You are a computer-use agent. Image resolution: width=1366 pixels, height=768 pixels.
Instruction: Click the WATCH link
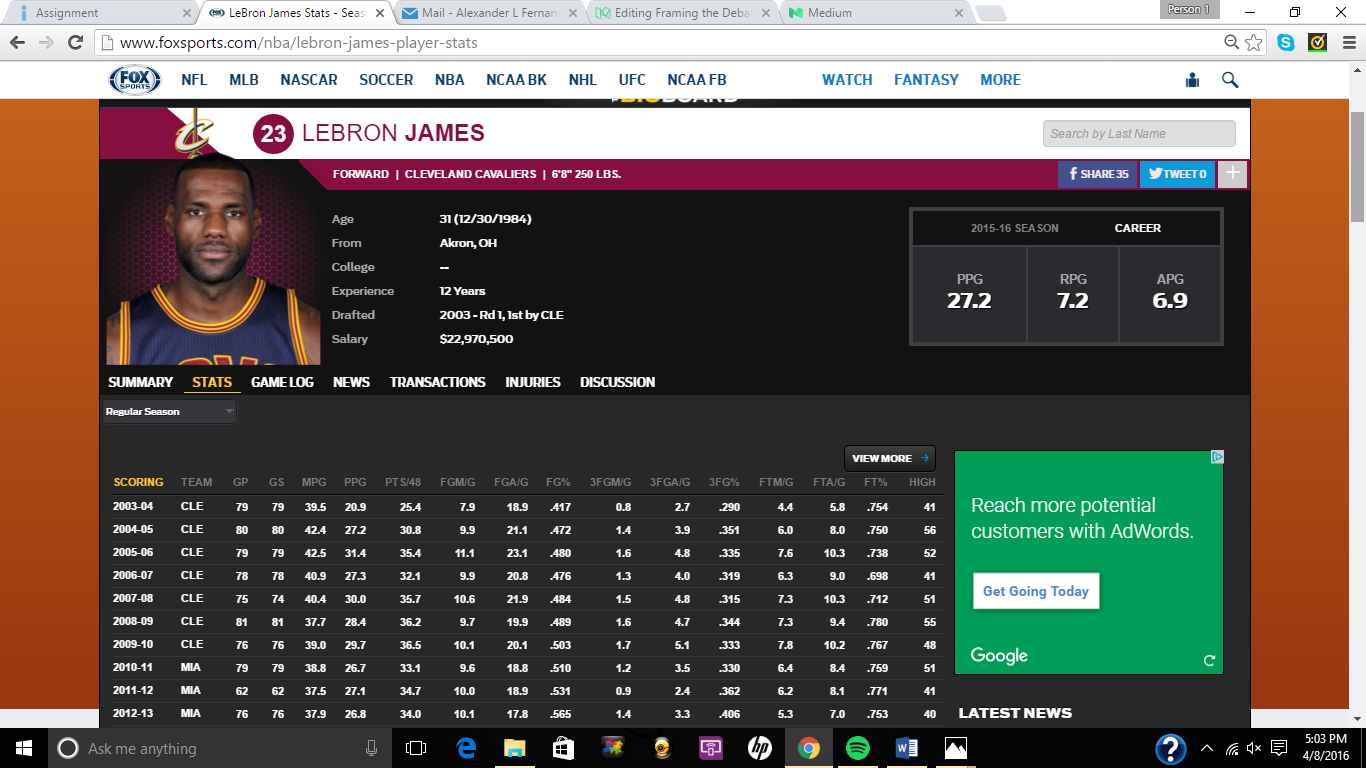tap(847, 80)
